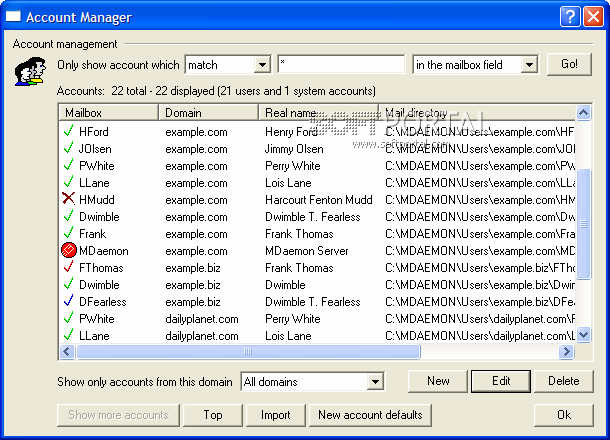This screenshot has height=440, width=610.
Task: Click the horizontal scrollbar thumb
Action: (x=248, y=352)
